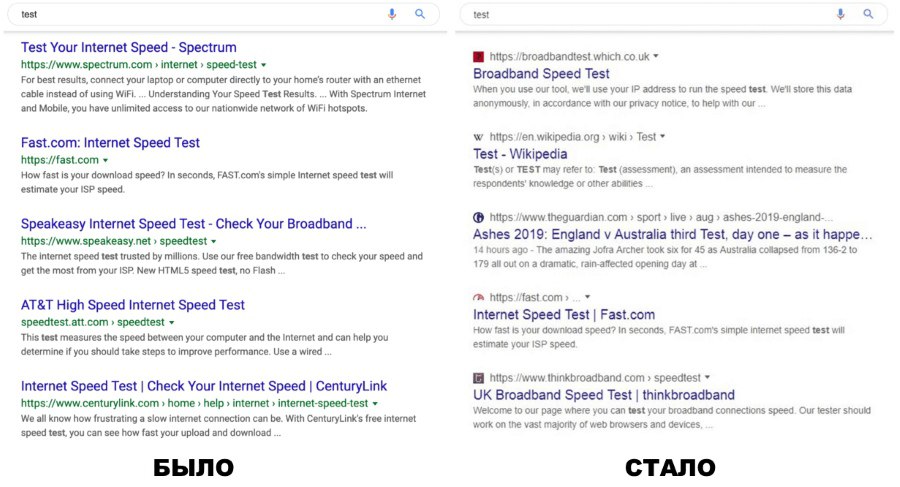Open dropdown arrow after broadbandtest.which.co.uk URL
Viewport: 900px width, 487px height.
[655, 56]
